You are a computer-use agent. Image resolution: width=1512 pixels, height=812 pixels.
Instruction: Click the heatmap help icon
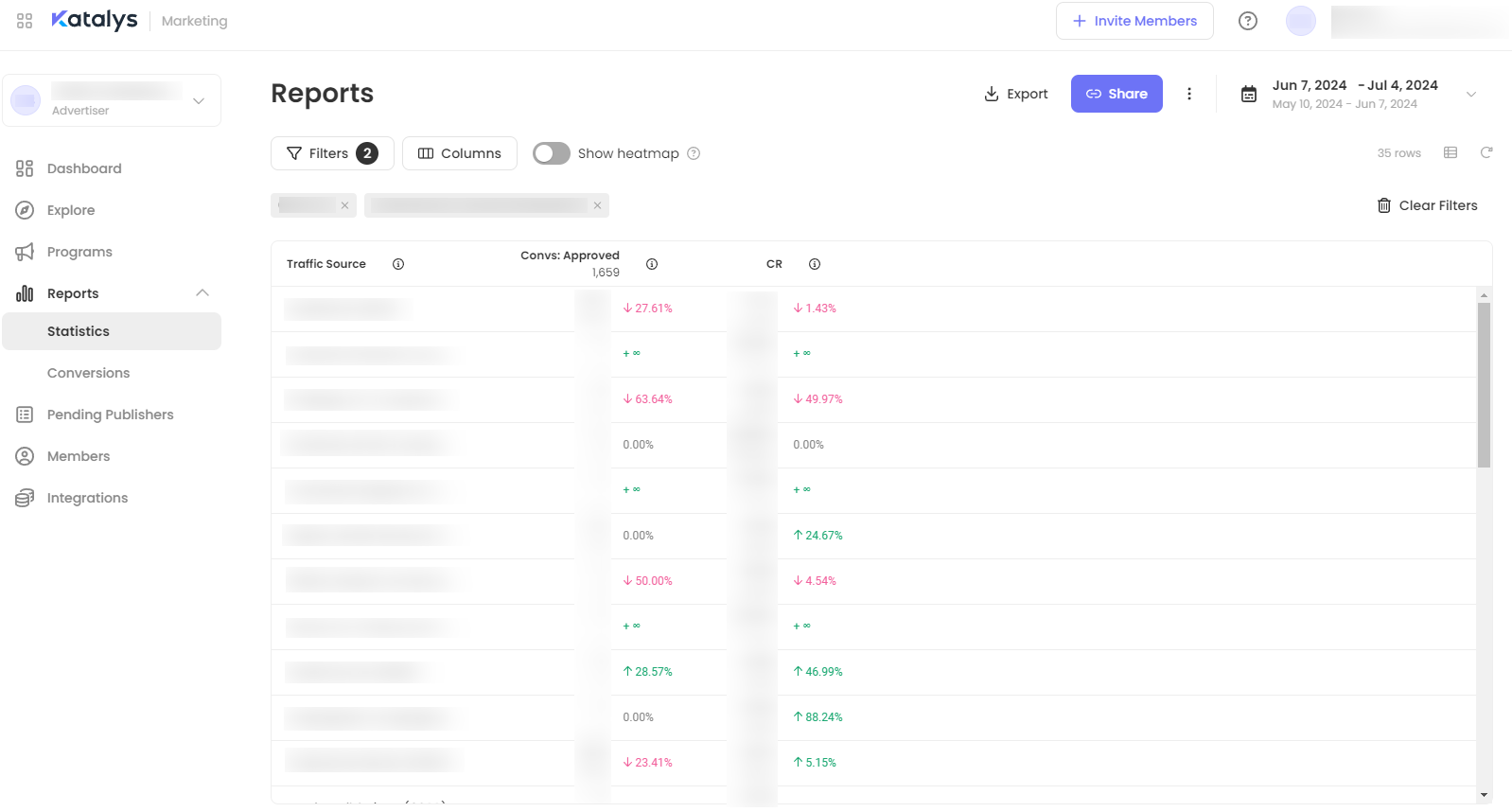694,153
